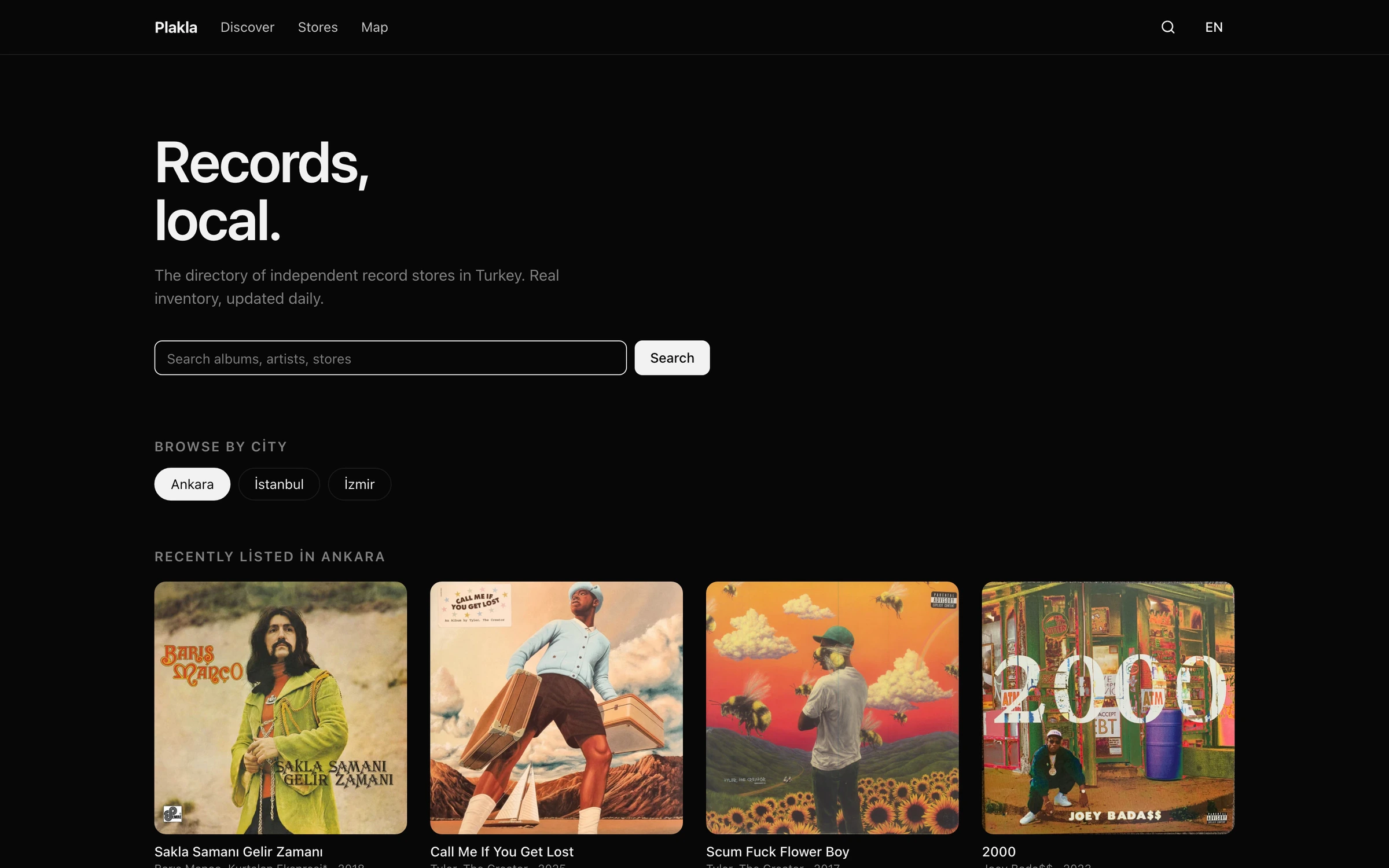The height and width of the screenshot is (868, 1389).
Task: Open the Map navigation item
Action: coord(374,27)
